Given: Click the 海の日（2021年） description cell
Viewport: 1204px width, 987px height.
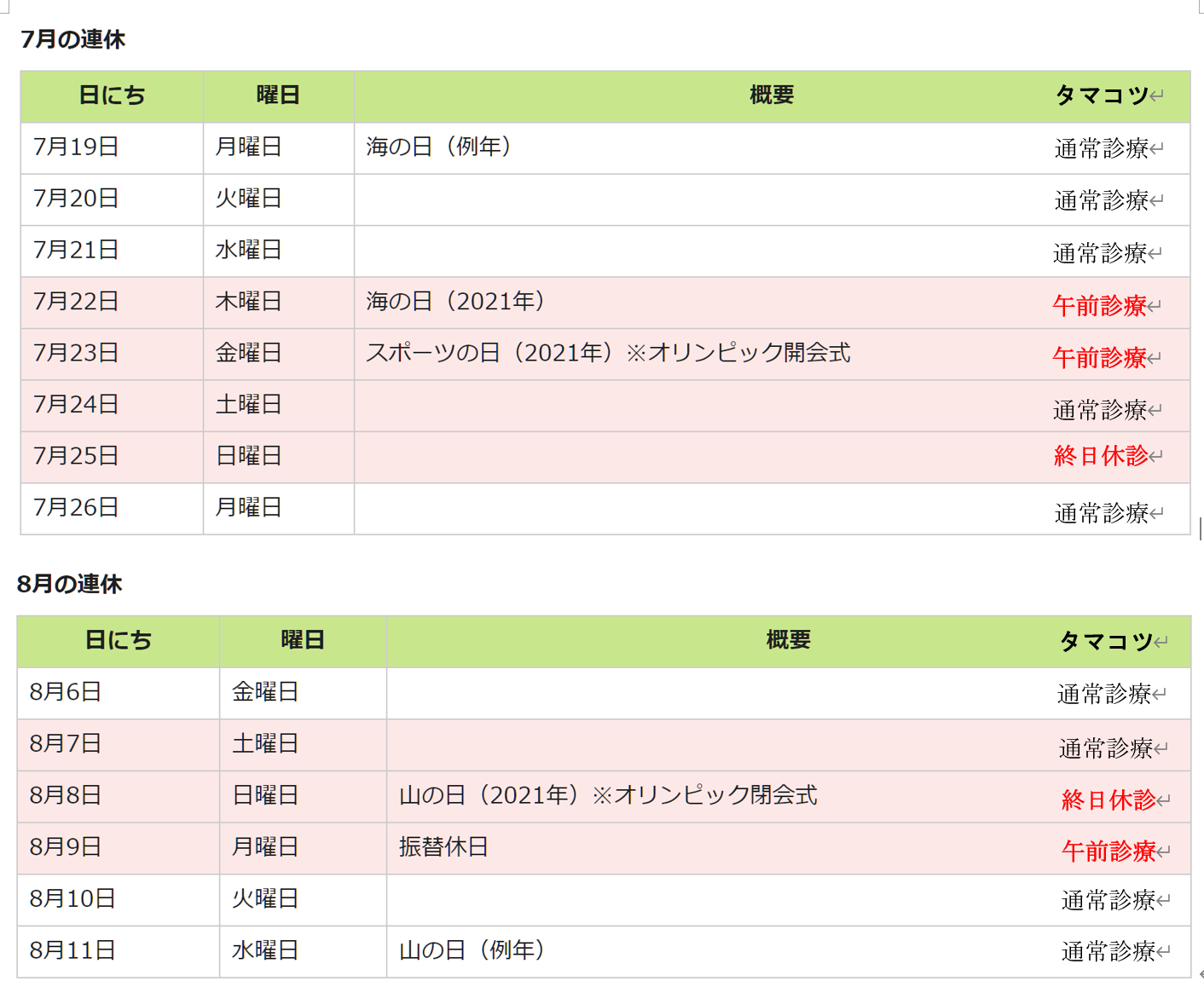Looking at the screenshot, I should [x=455, y=302].
